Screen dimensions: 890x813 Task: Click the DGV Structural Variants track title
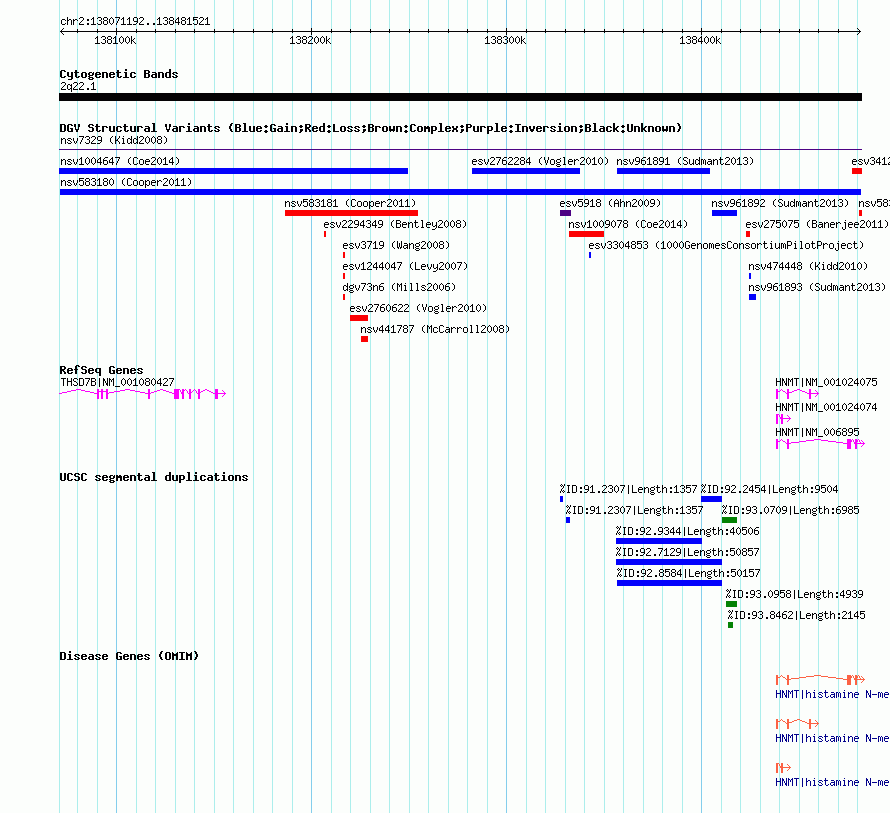(371, 128)
